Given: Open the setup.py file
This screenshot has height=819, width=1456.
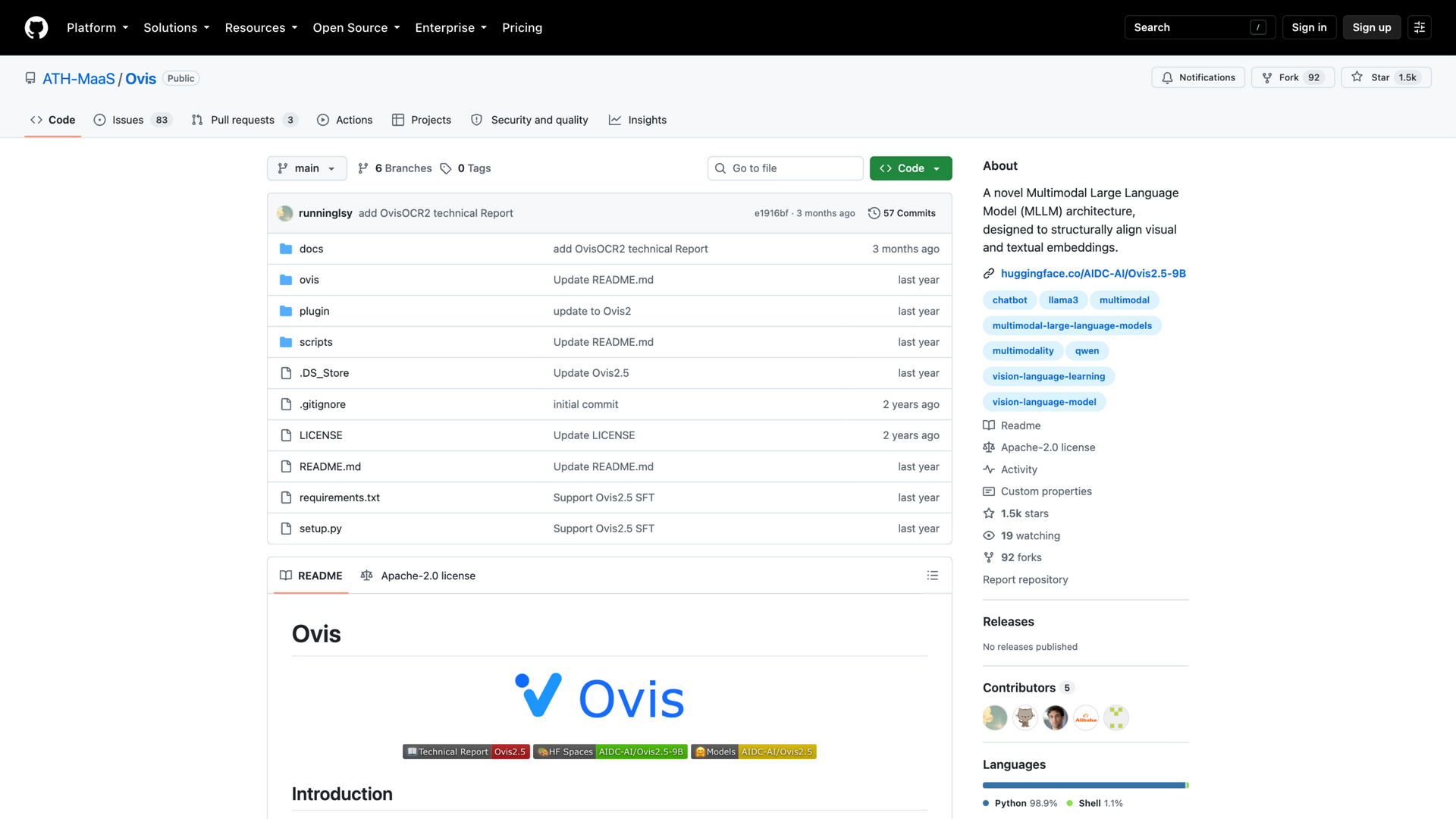Looking at the screenshot, I should click(x=320, y=529).
